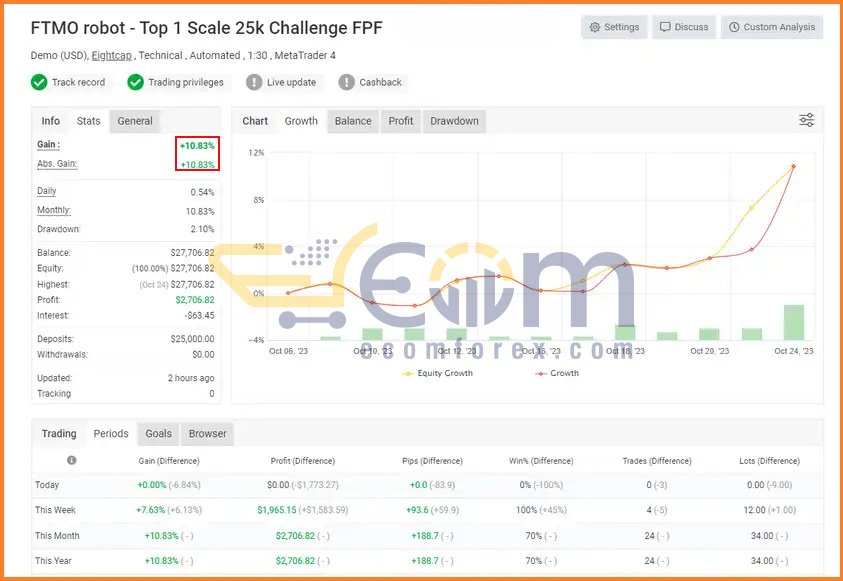Switch to the Goals tab
Image resolution: width=843 pixels, height=581 pixels.
pos(159,434)
